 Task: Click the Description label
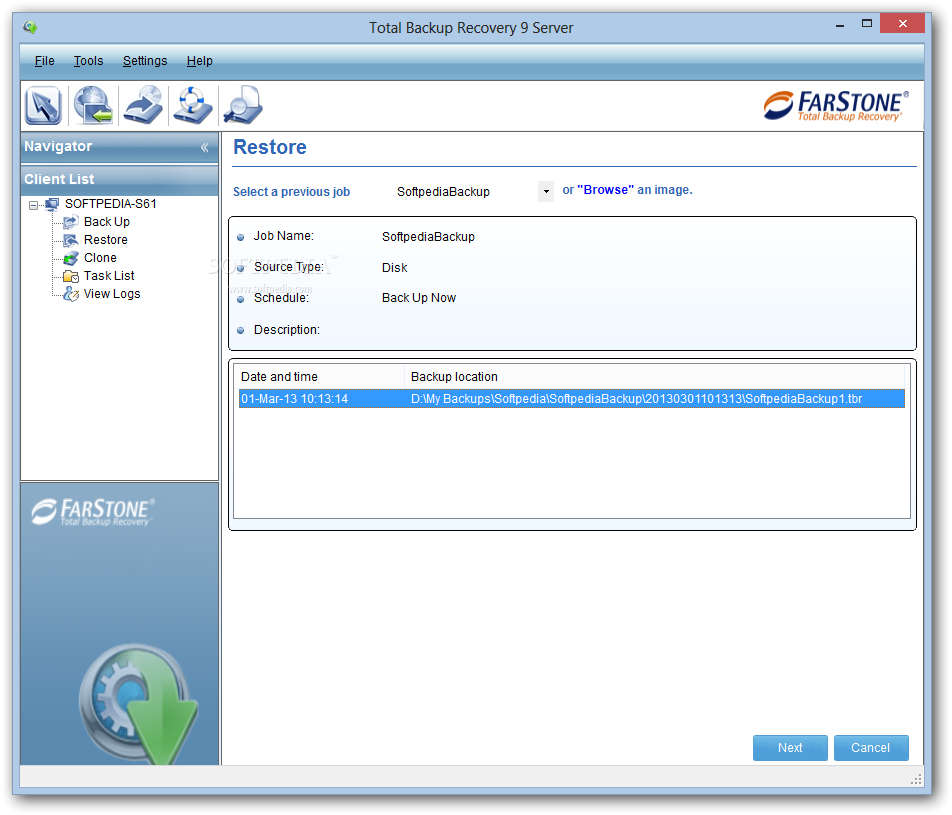click(x=287, y=330)
